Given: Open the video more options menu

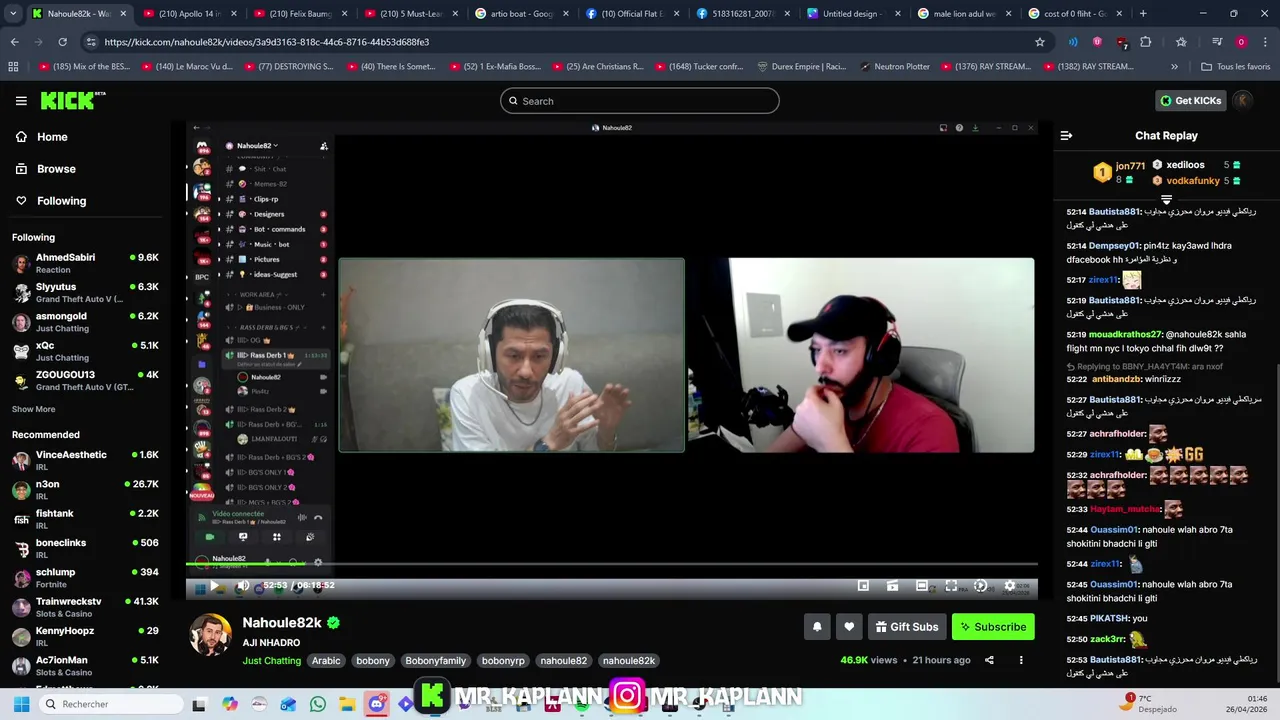Looking at the screenshot, I should click(x=1021, y=660).
